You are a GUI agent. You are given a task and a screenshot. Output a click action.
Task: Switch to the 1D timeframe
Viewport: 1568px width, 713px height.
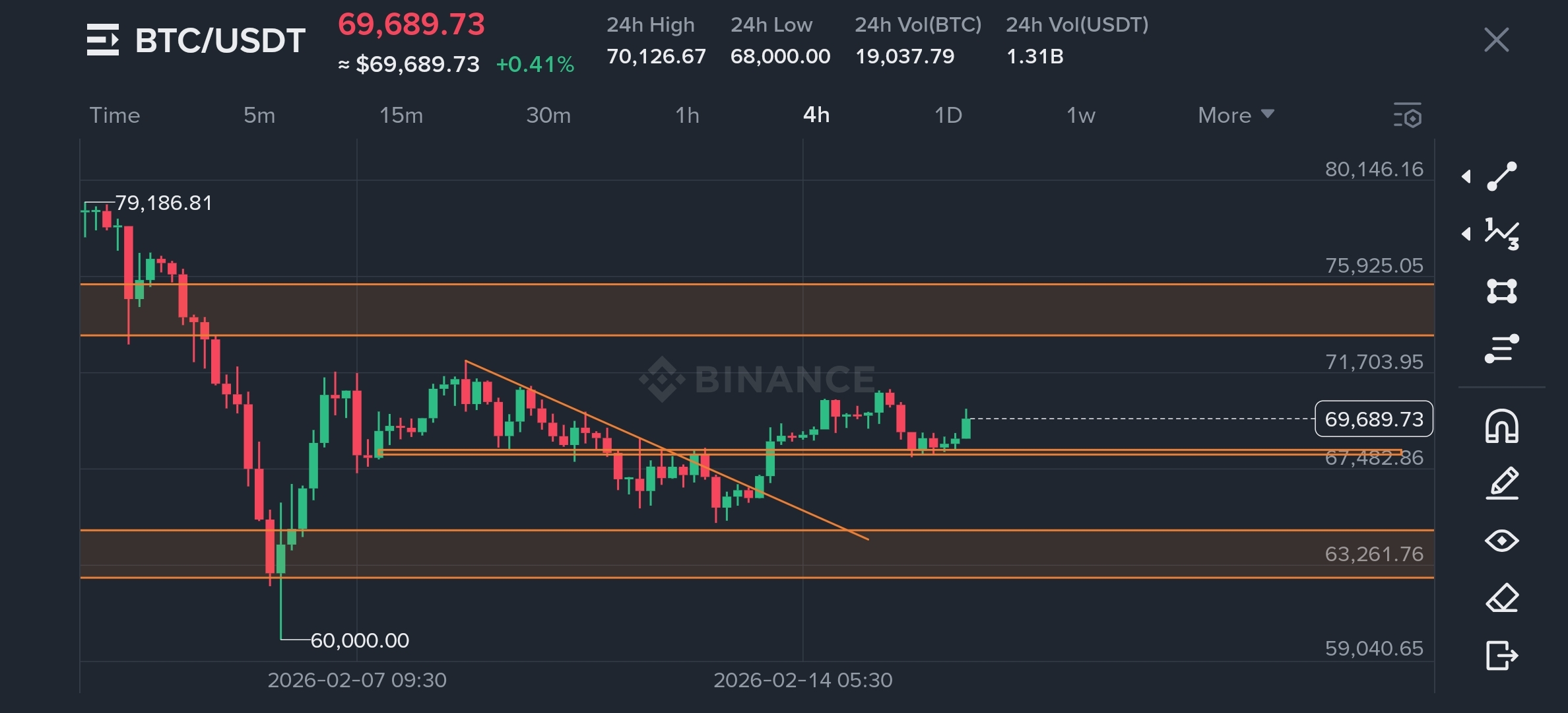point(948,116)
